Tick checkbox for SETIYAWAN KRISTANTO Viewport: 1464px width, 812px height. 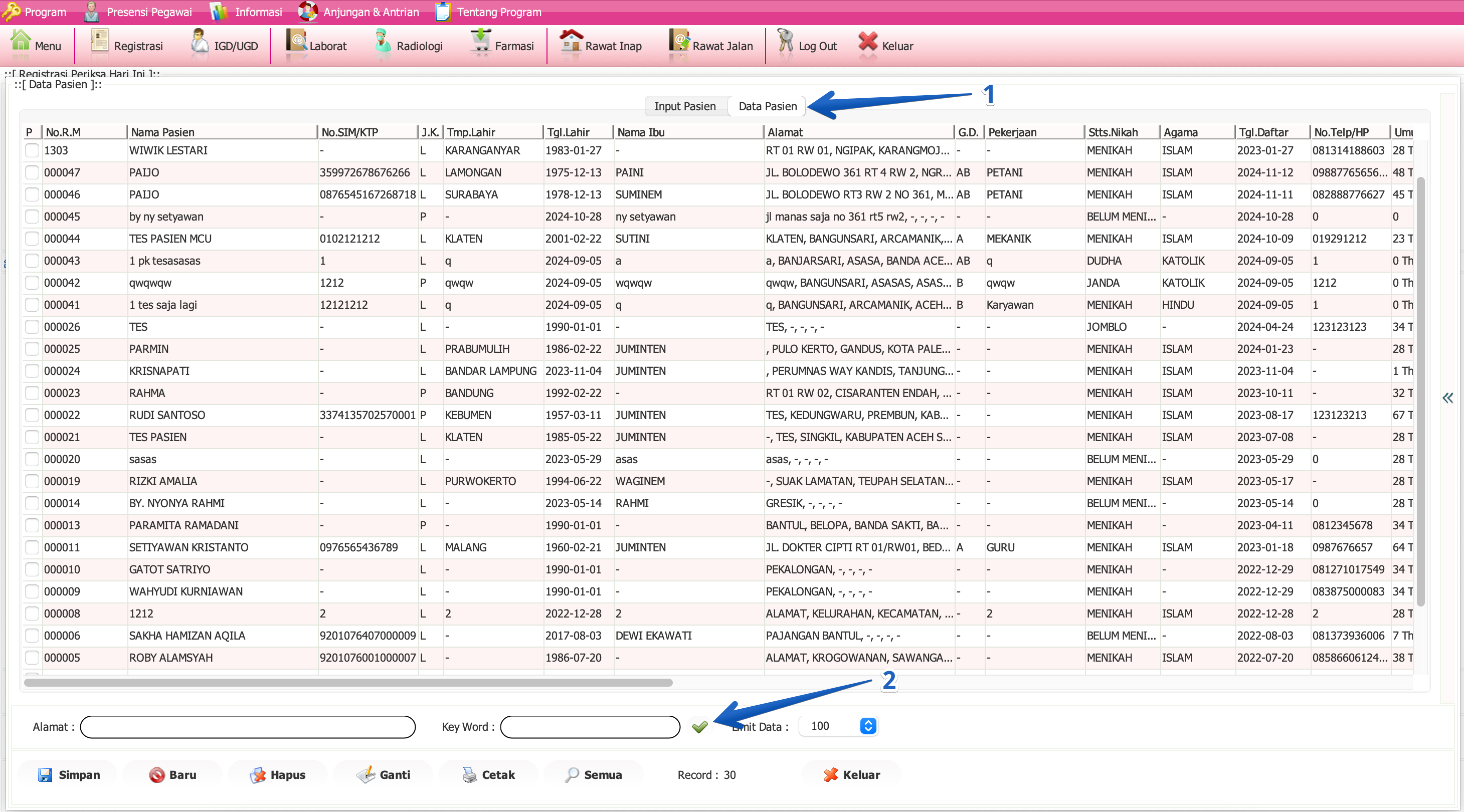point(33,547)
